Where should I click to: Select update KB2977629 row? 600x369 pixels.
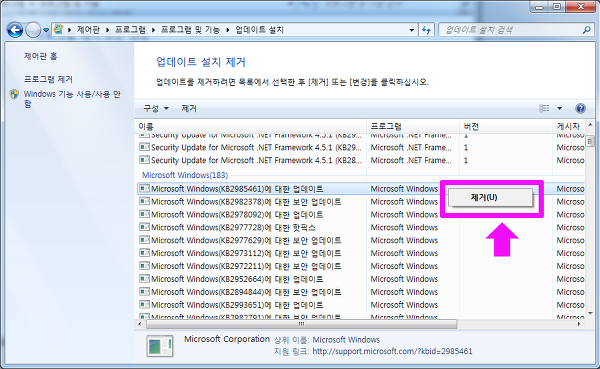click(361, 240)
